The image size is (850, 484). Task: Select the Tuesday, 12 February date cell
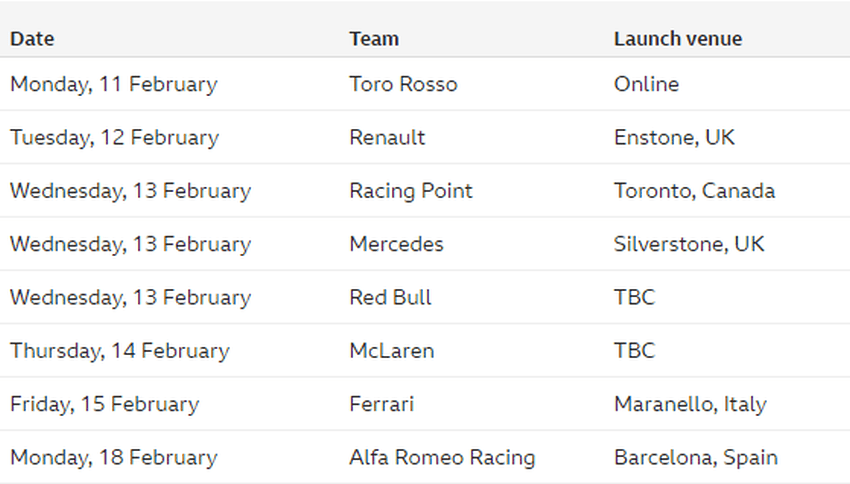point(114,137)
